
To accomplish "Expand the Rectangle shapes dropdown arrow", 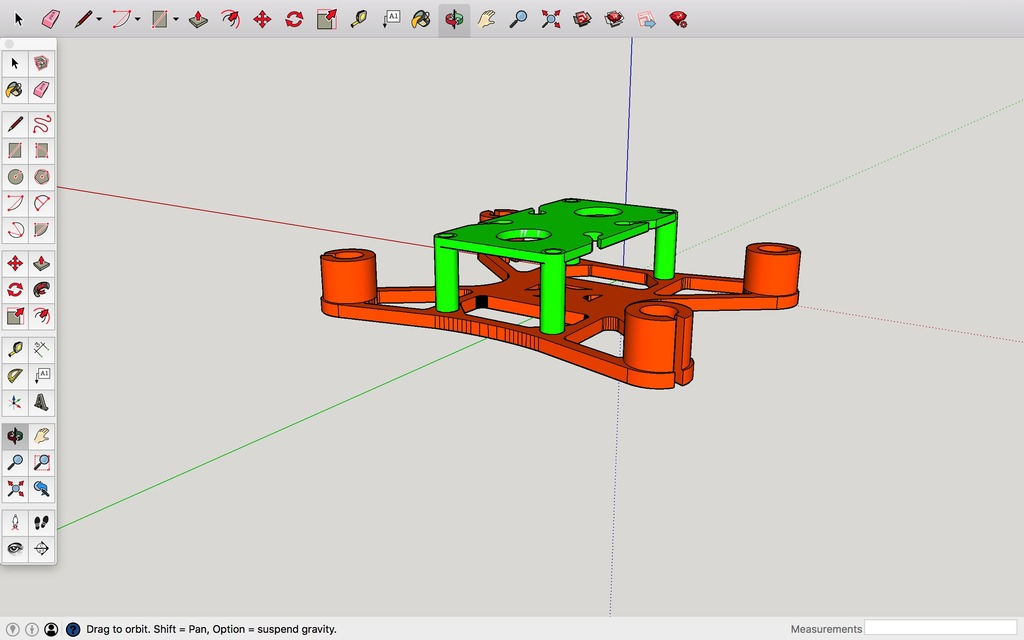I will pos(175,19).
